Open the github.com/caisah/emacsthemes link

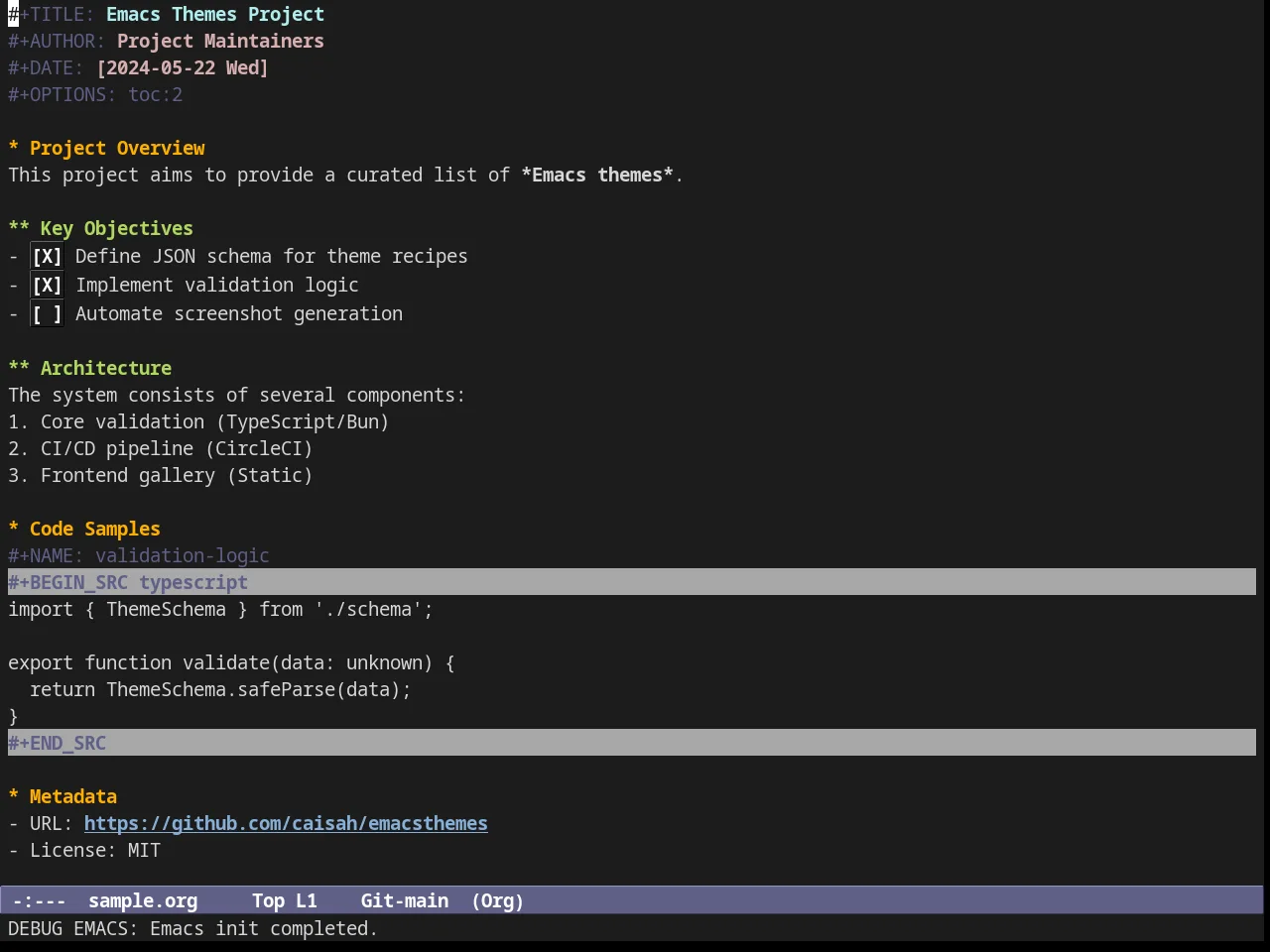pyautogui.click(x=286, y=824)
